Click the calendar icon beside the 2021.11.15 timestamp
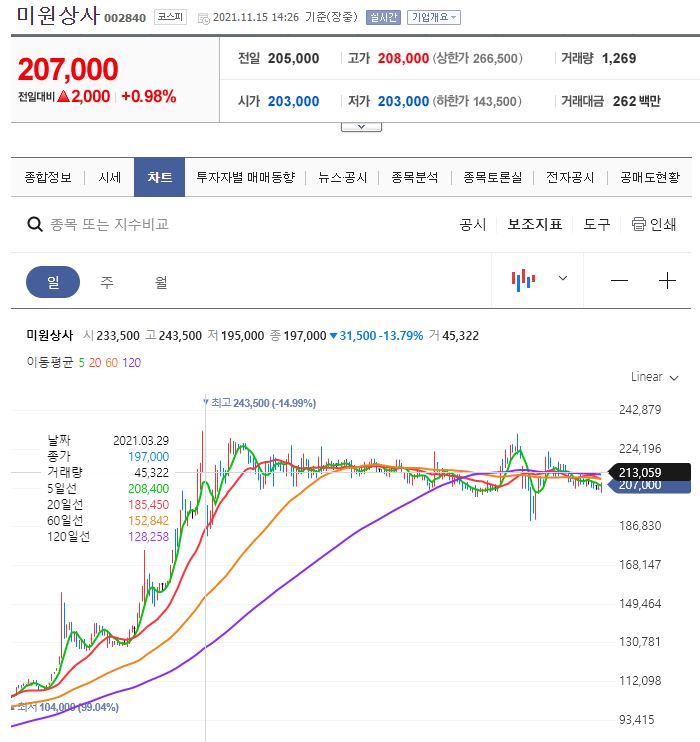Viewport: 700px width, 742px height. (x=204, y=18)
